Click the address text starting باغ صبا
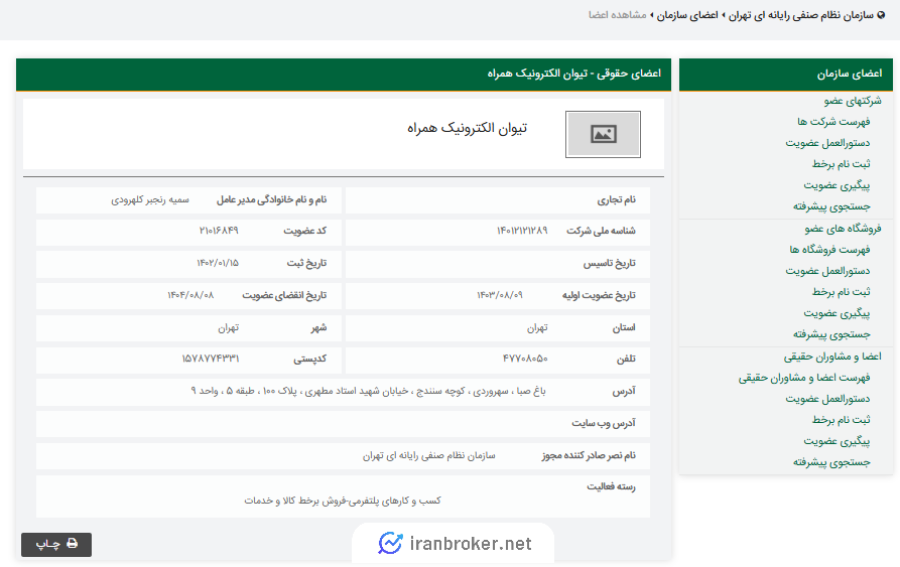This screenshot has height=567, width=900. pyautogui.click(x=368, y=391)
